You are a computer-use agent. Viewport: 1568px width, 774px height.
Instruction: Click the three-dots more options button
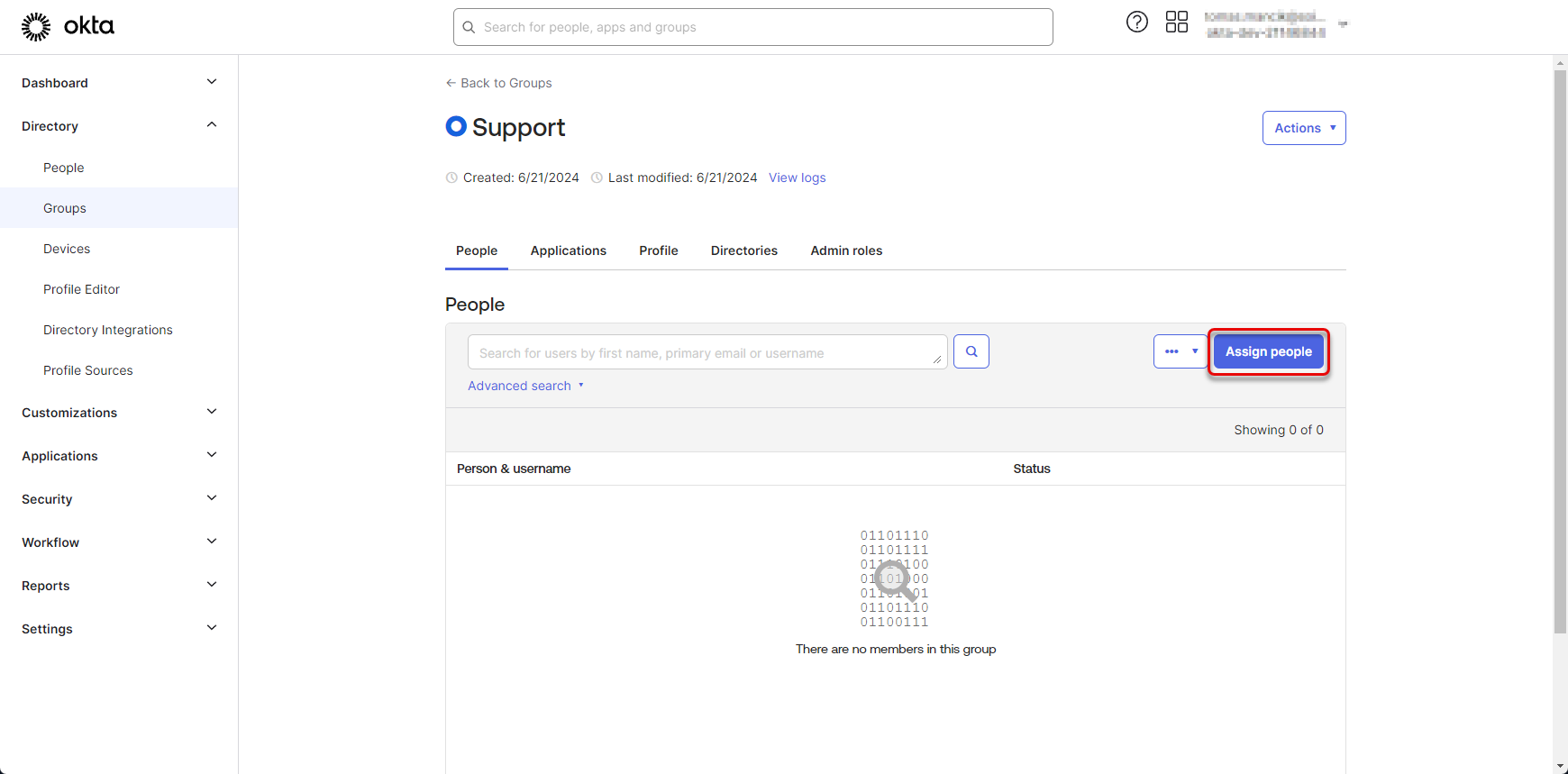[x=1171, y=351]
